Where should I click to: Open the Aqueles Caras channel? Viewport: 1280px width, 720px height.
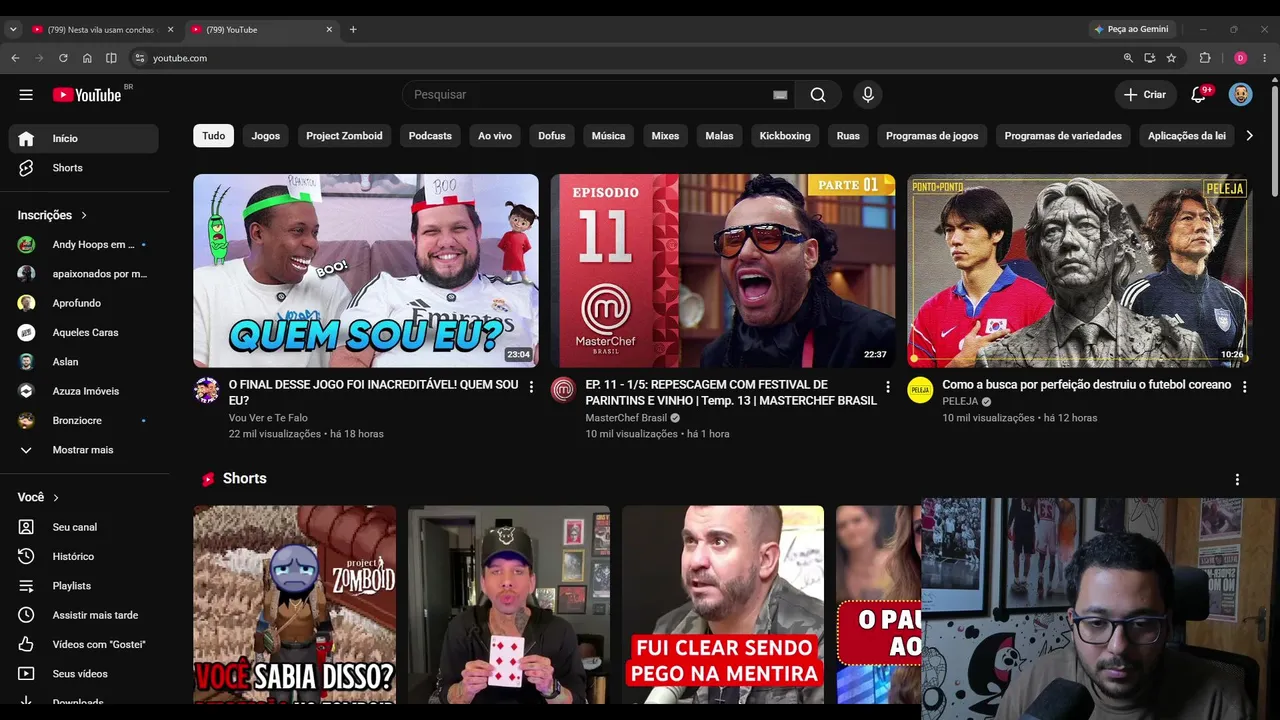click(x=84, y=333)
